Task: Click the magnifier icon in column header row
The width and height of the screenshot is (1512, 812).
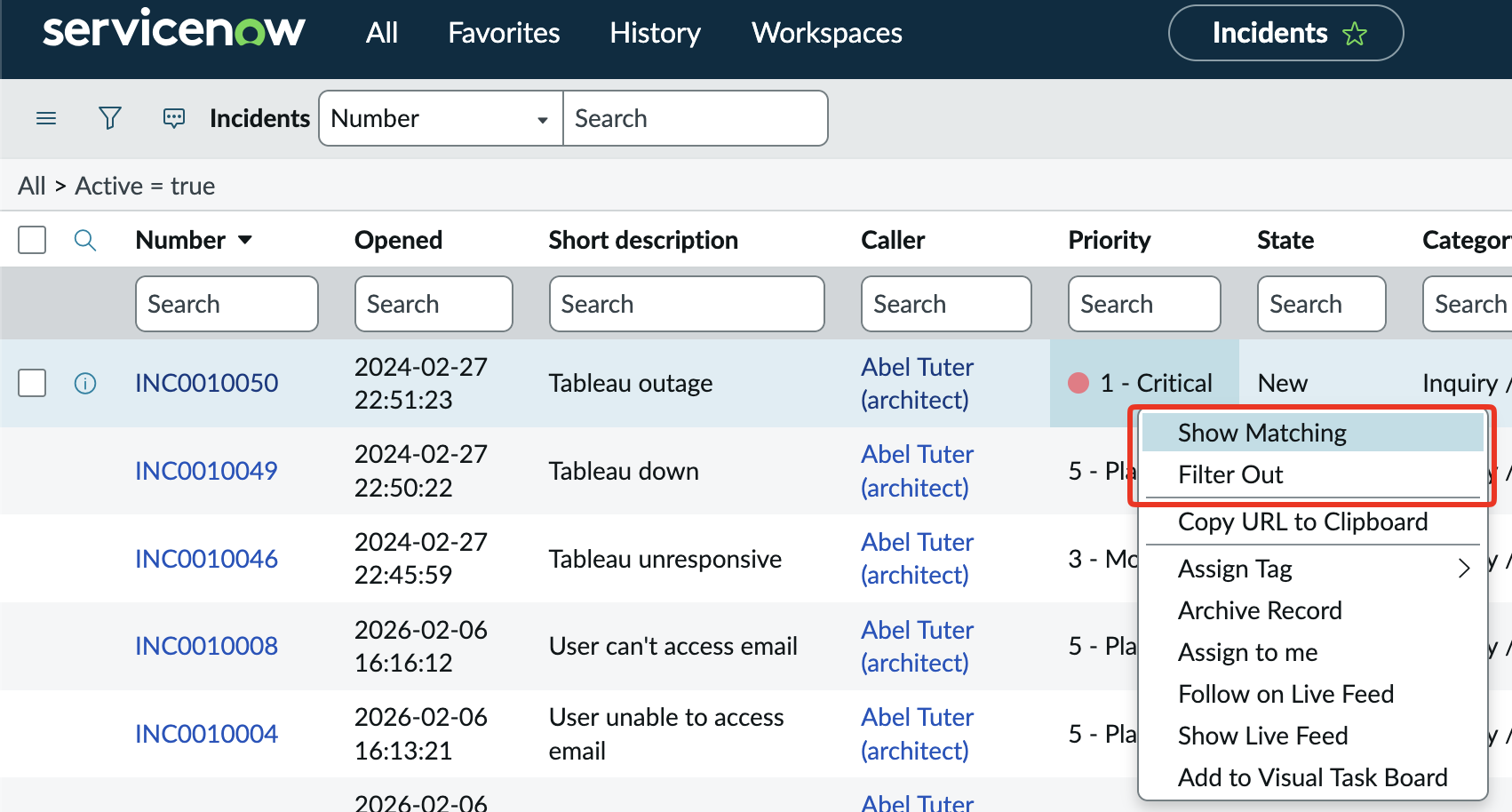Action: click(x=85, y=240)
